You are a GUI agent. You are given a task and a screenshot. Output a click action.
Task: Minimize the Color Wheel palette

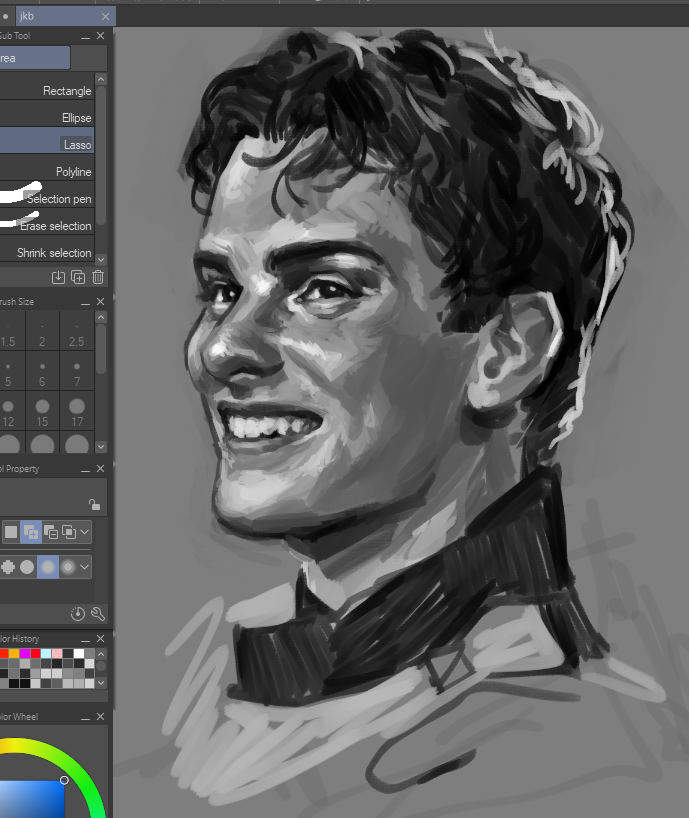[86, 718]
